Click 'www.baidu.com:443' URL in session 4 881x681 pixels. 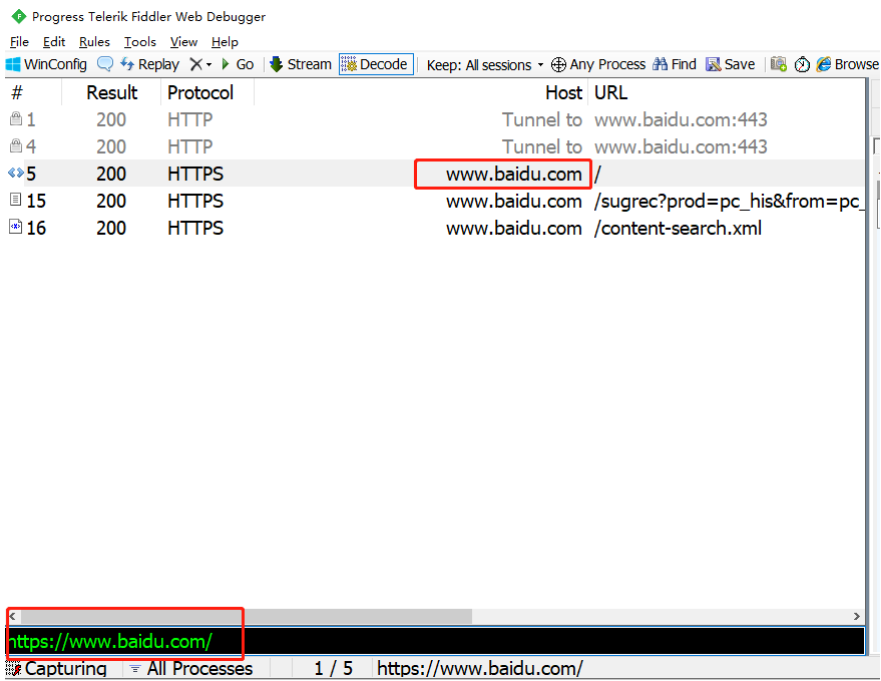tap(680, 147)
